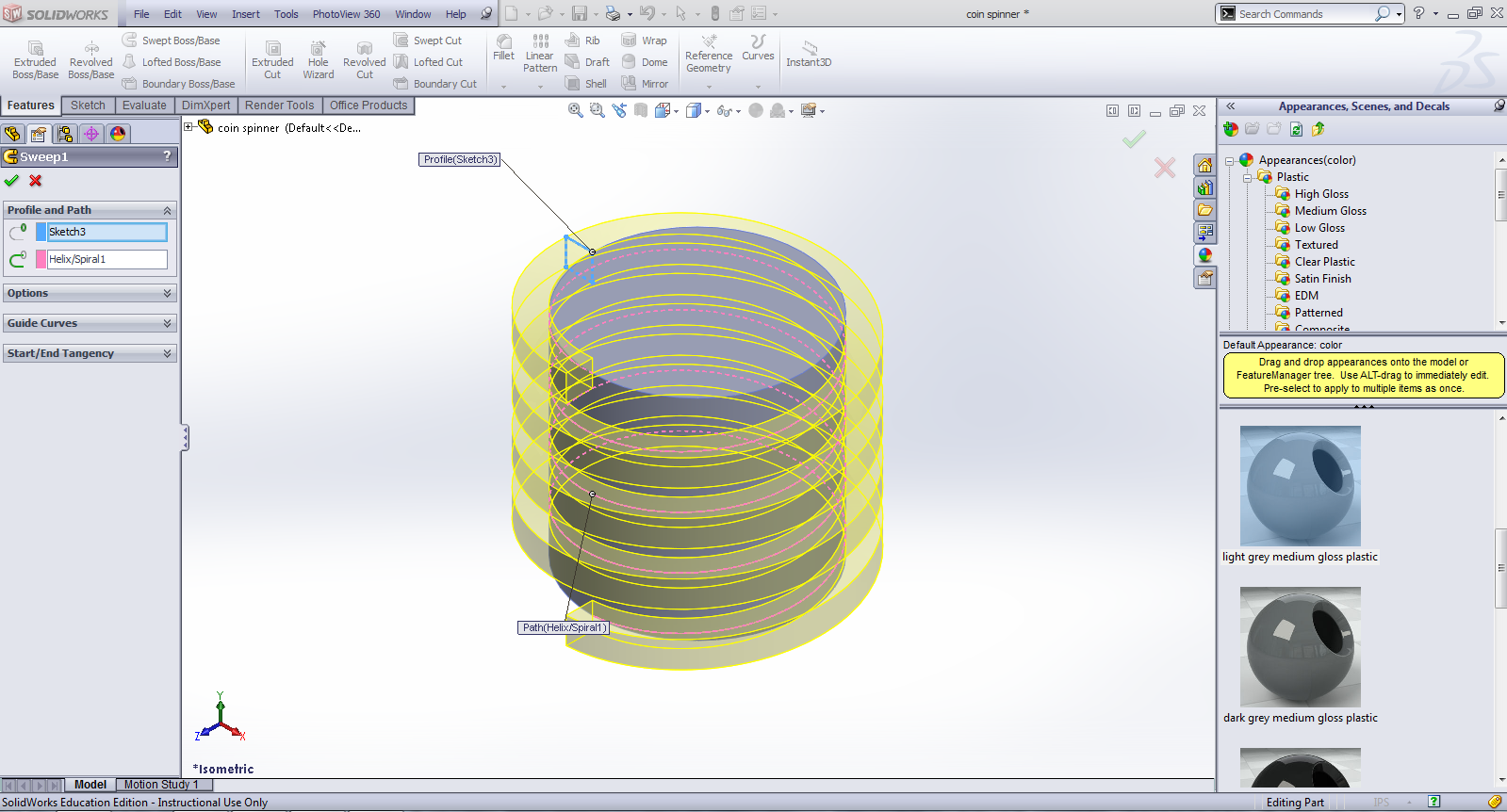Select the Rib tool
1507x812 pixels.
(x=582, y=41)
